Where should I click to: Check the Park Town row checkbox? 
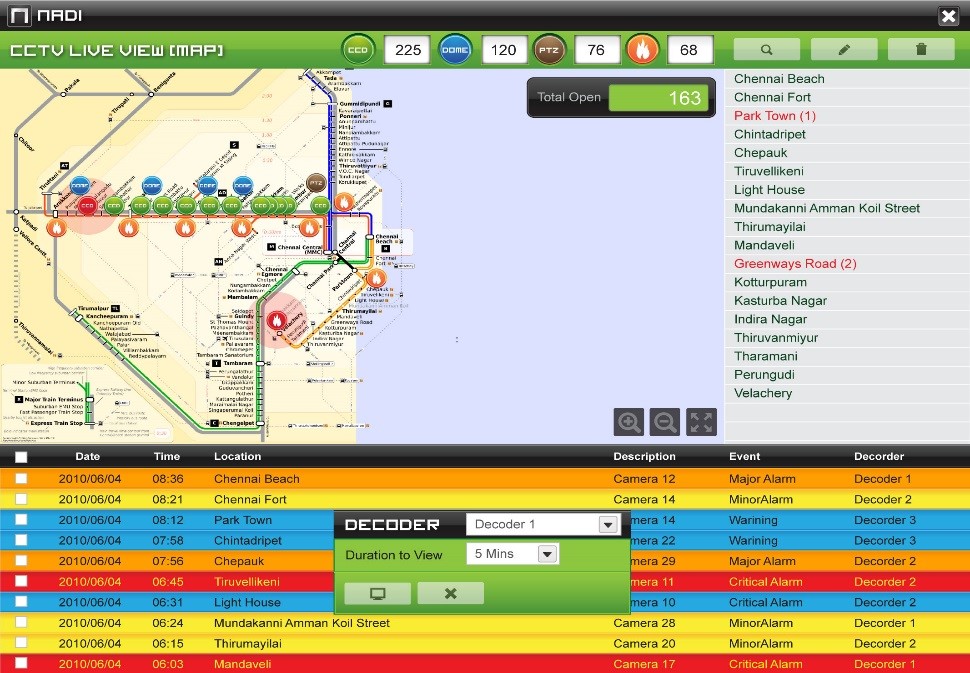tap(21, 519)
